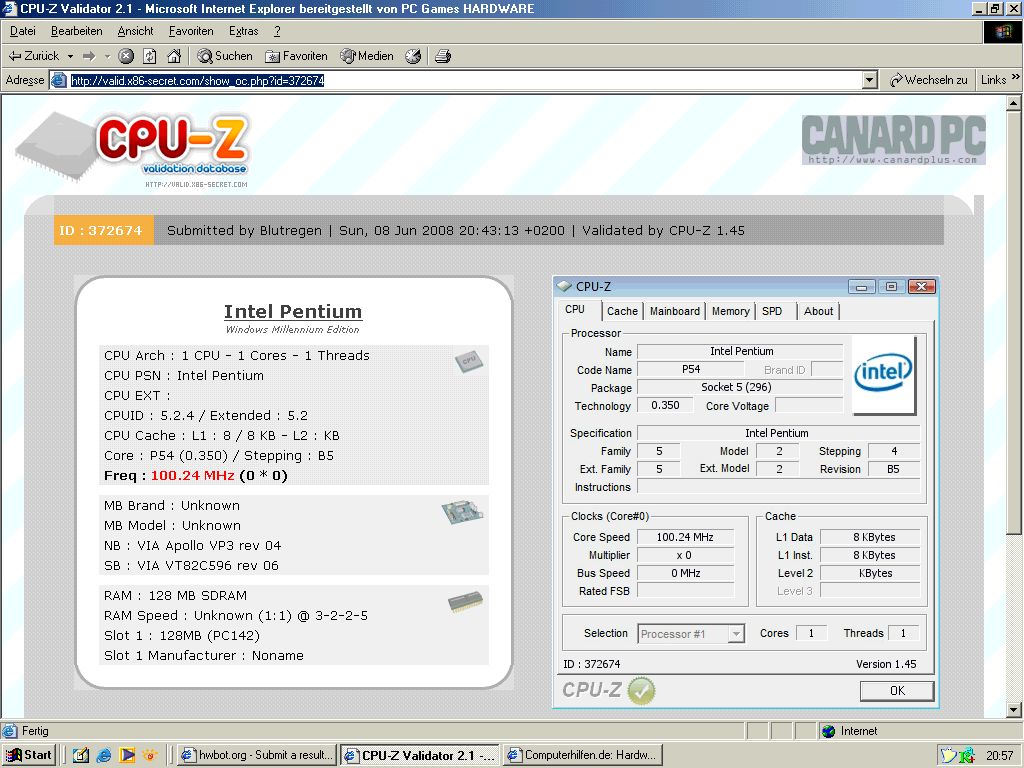Click the network system tray icon
This screenshot has width=1024, height=768.
968,756
